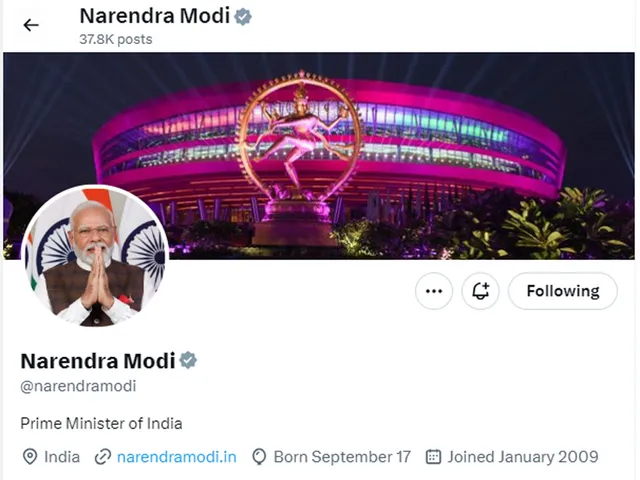This screenshot has height=480, width=640.
Task: Go back using the left arrow
Action: [x=31, y=25]
